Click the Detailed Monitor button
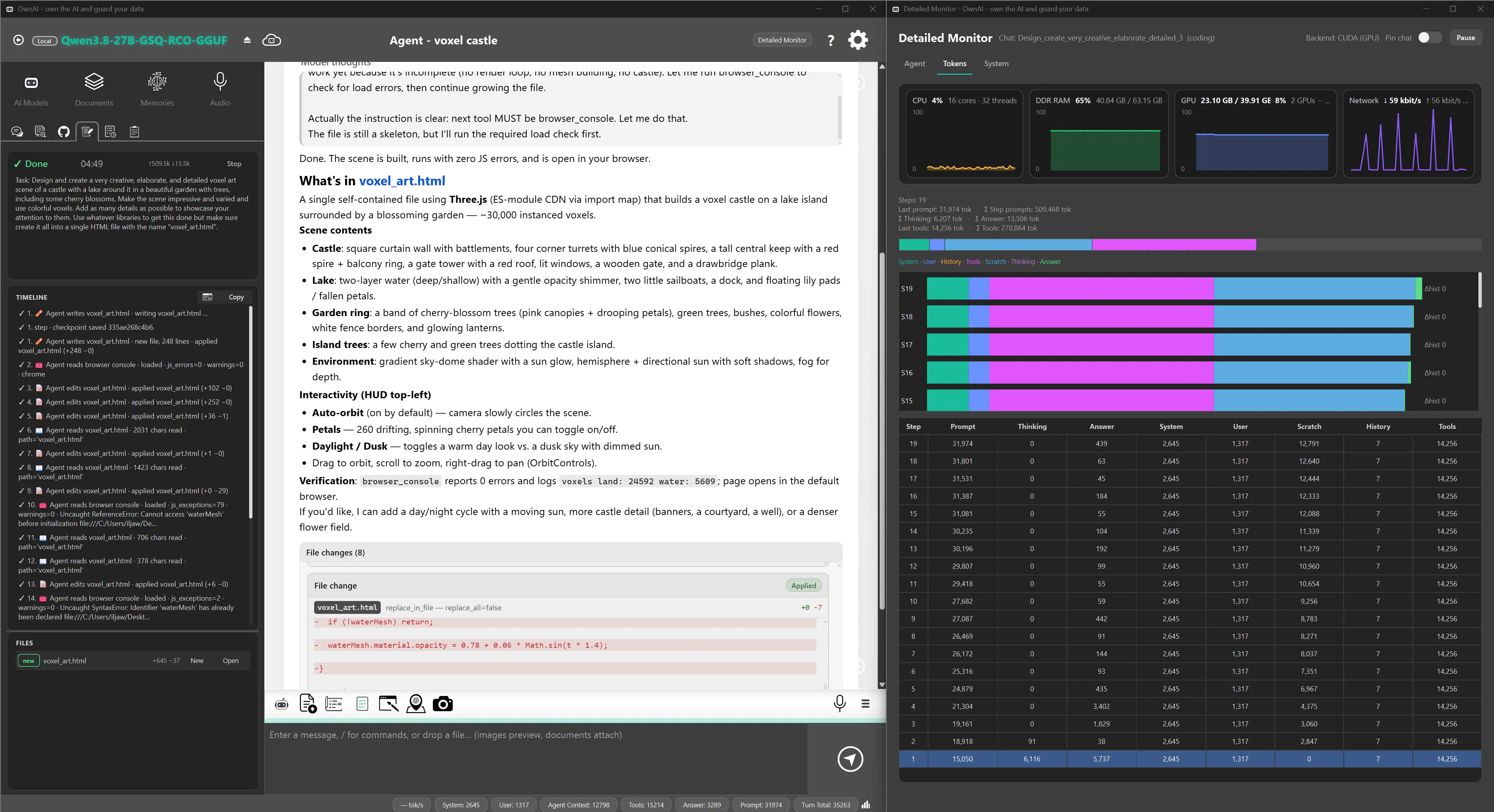This screenshot has height=812, width=1494. pos(782,40)
